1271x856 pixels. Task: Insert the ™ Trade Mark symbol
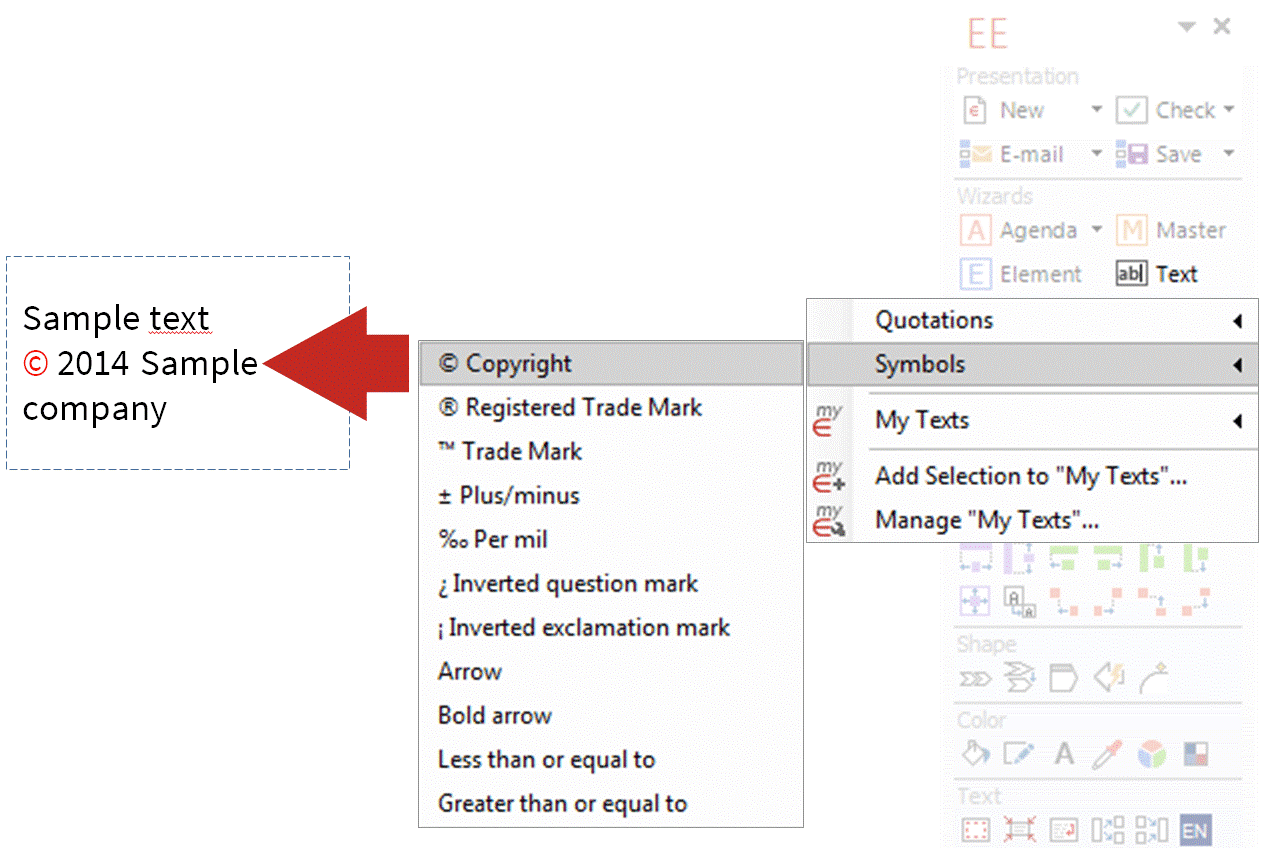pos(611,452)
